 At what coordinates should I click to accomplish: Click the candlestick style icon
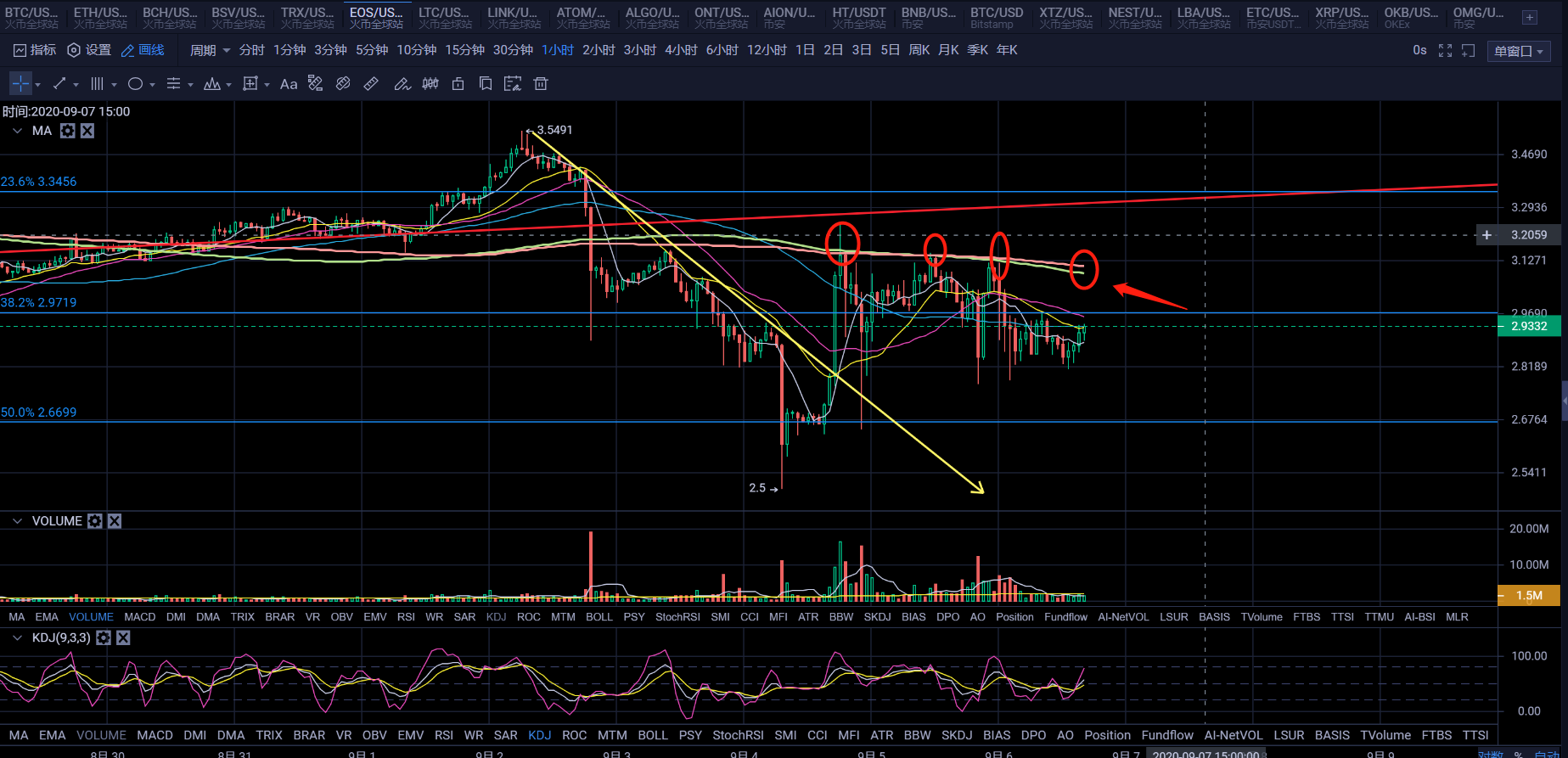tap(430, 83)
